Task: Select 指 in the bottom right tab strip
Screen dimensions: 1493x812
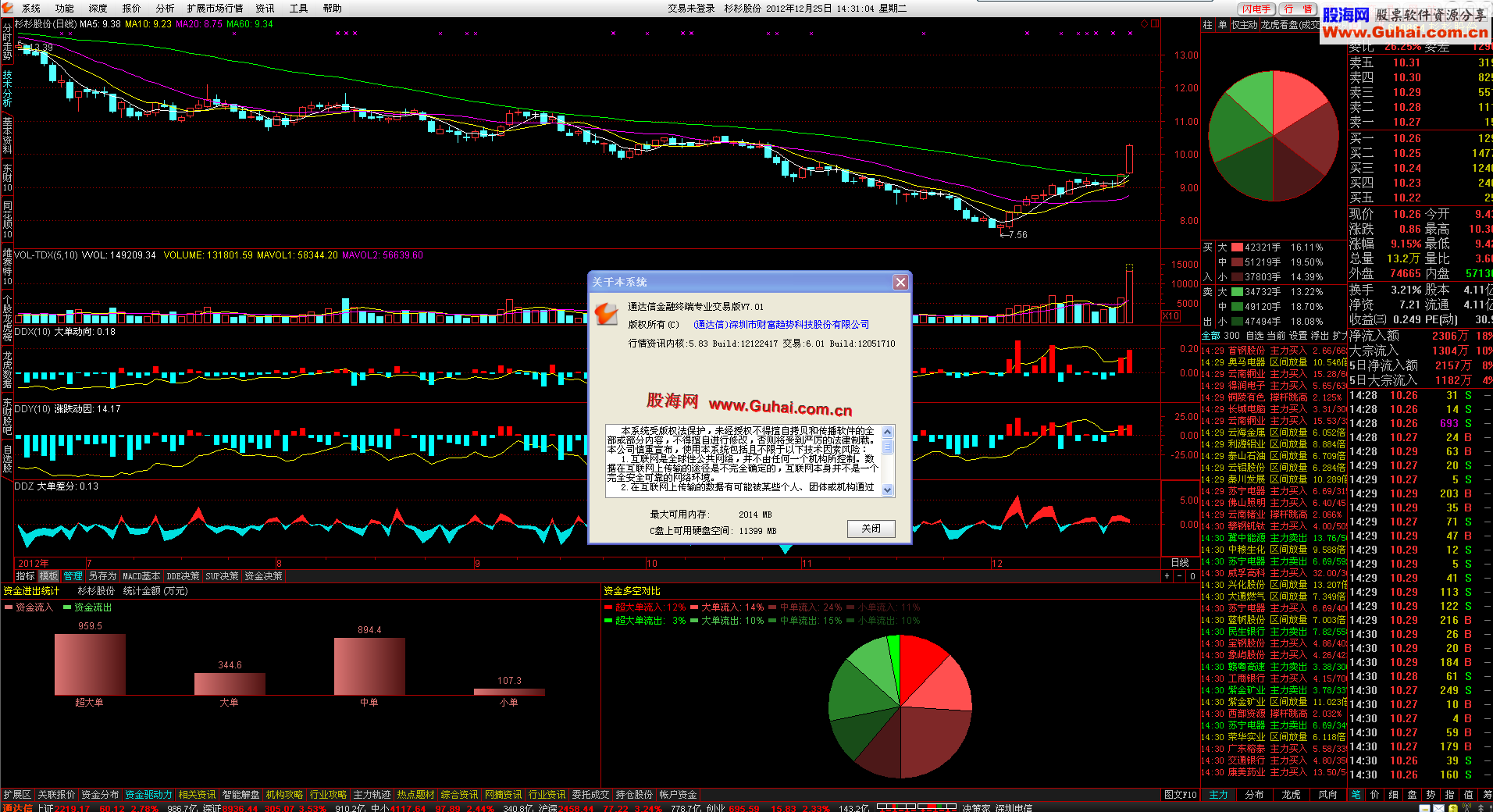Action: [x=1449, y=794]
